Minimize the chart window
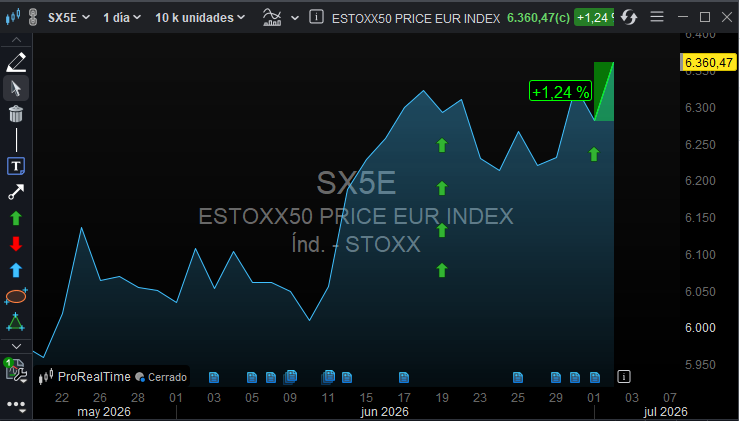Viewport: 740px width, 421px height. point(682,17)
